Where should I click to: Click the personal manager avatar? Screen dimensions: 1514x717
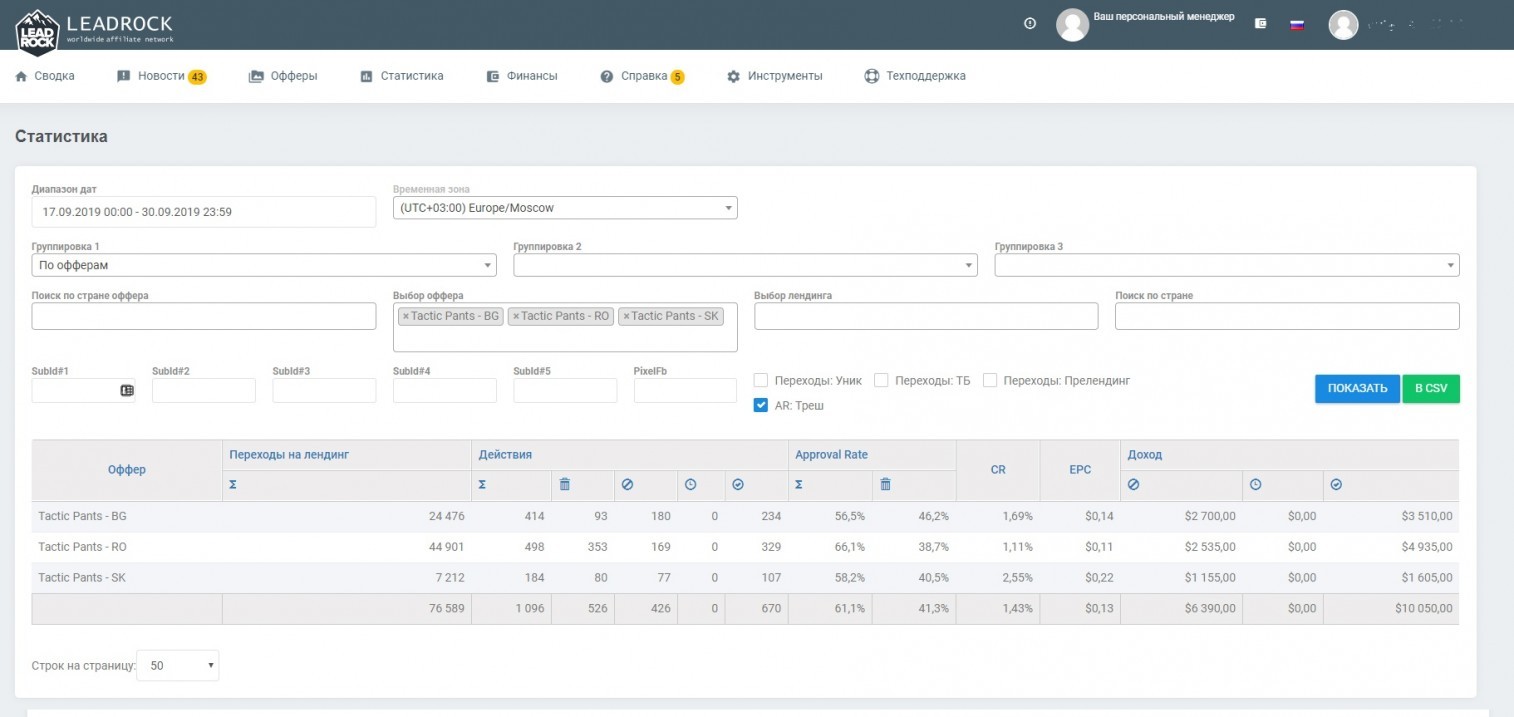click(x=1072, y=24)
